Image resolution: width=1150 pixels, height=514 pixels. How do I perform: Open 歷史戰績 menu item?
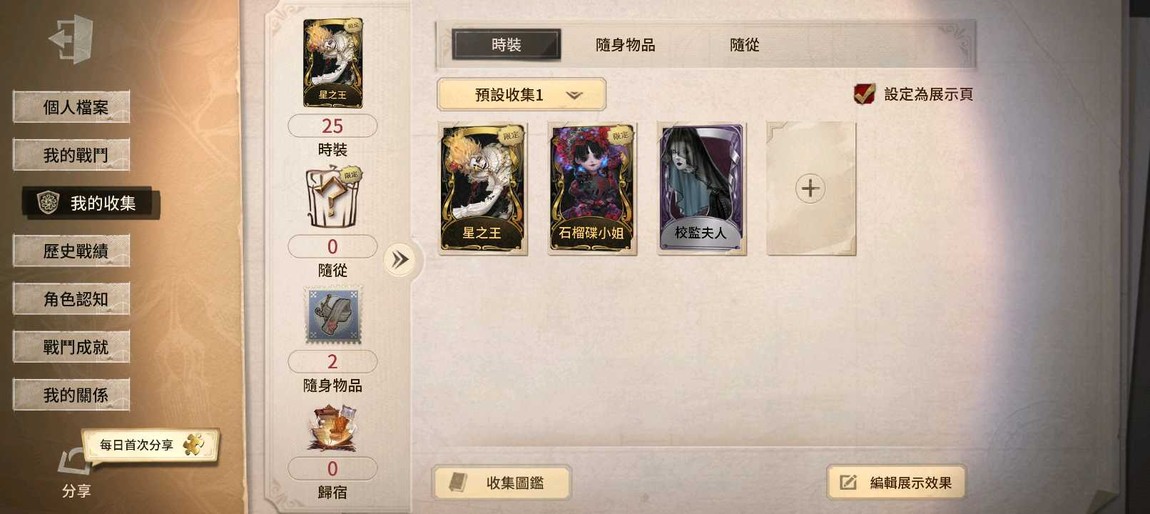71,251
